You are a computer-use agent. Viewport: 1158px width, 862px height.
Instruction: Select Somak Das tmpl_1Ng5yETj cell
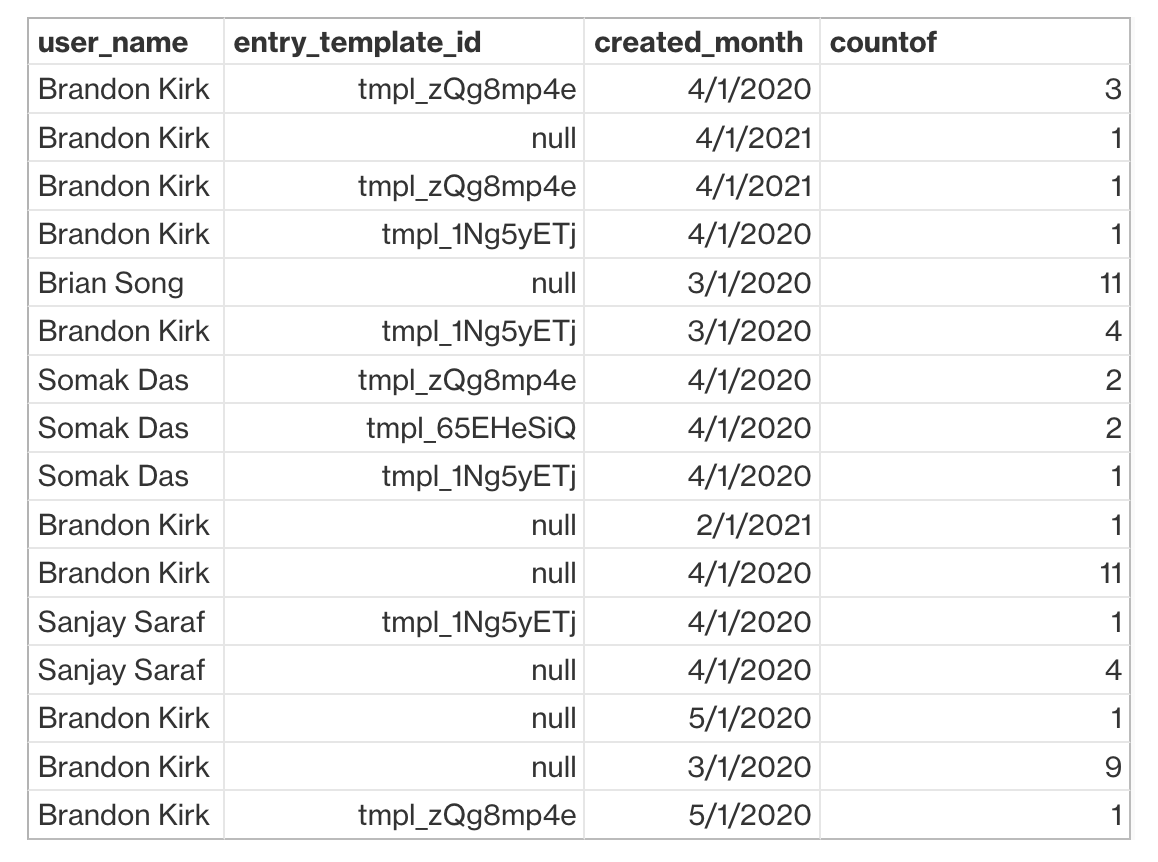click(x=404, y=476)
